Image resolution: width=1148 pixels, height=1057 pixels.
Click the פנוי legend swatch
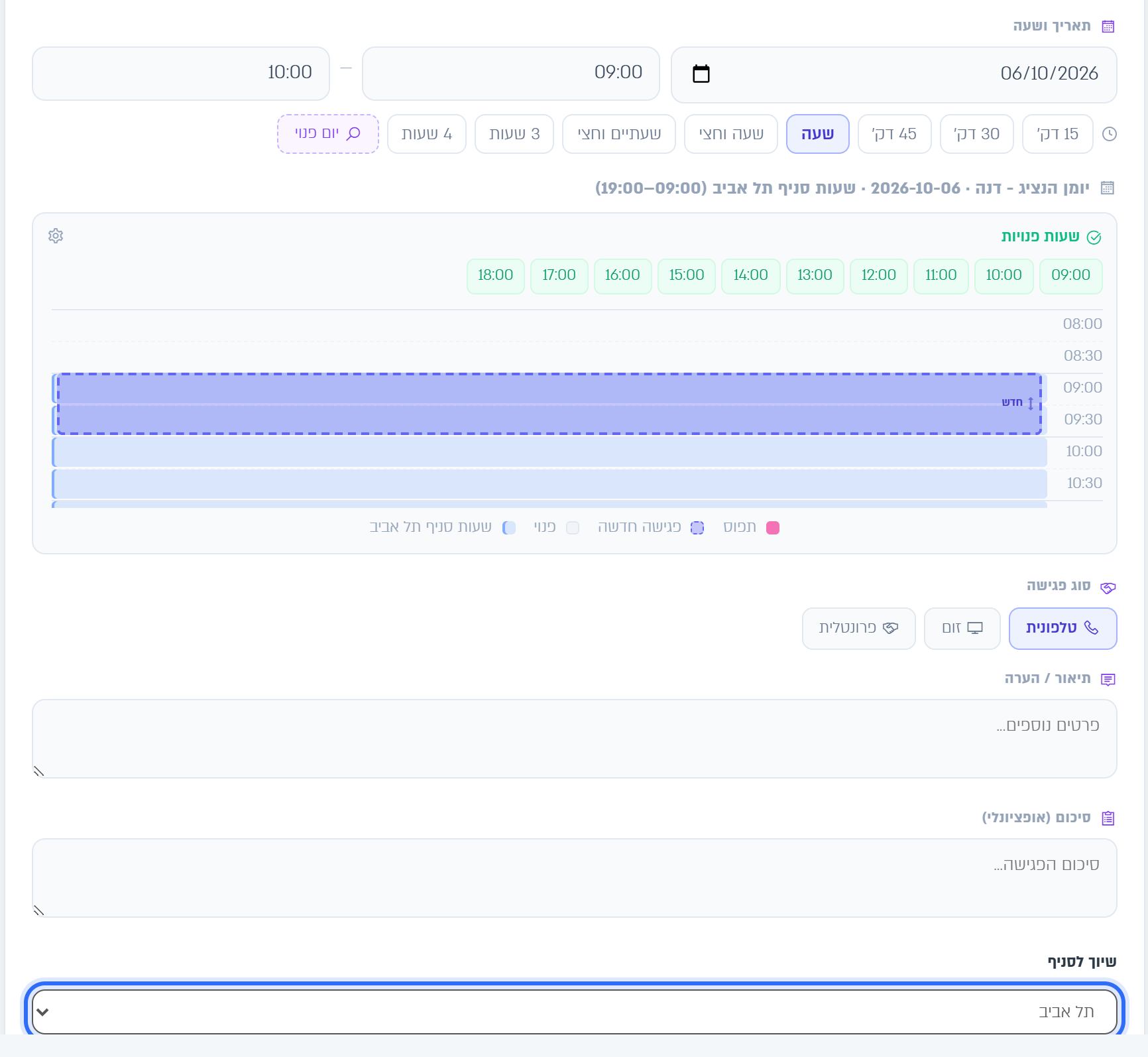573,528
